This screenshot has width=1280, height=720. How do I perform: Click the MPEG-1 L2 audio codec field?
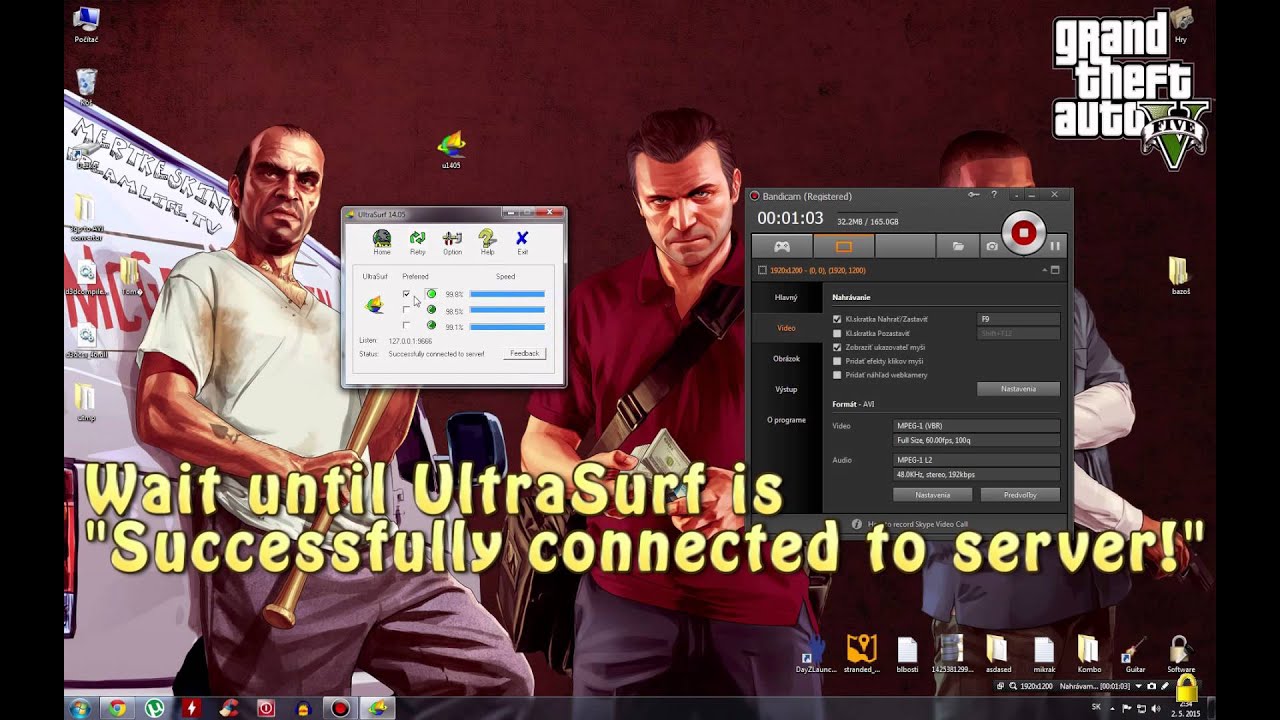pyautogui.click(x=976, y=460)
